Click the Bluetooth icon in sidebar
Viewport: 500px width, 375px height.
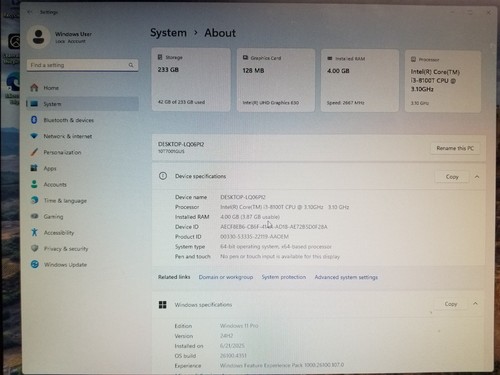pos(34,120)
